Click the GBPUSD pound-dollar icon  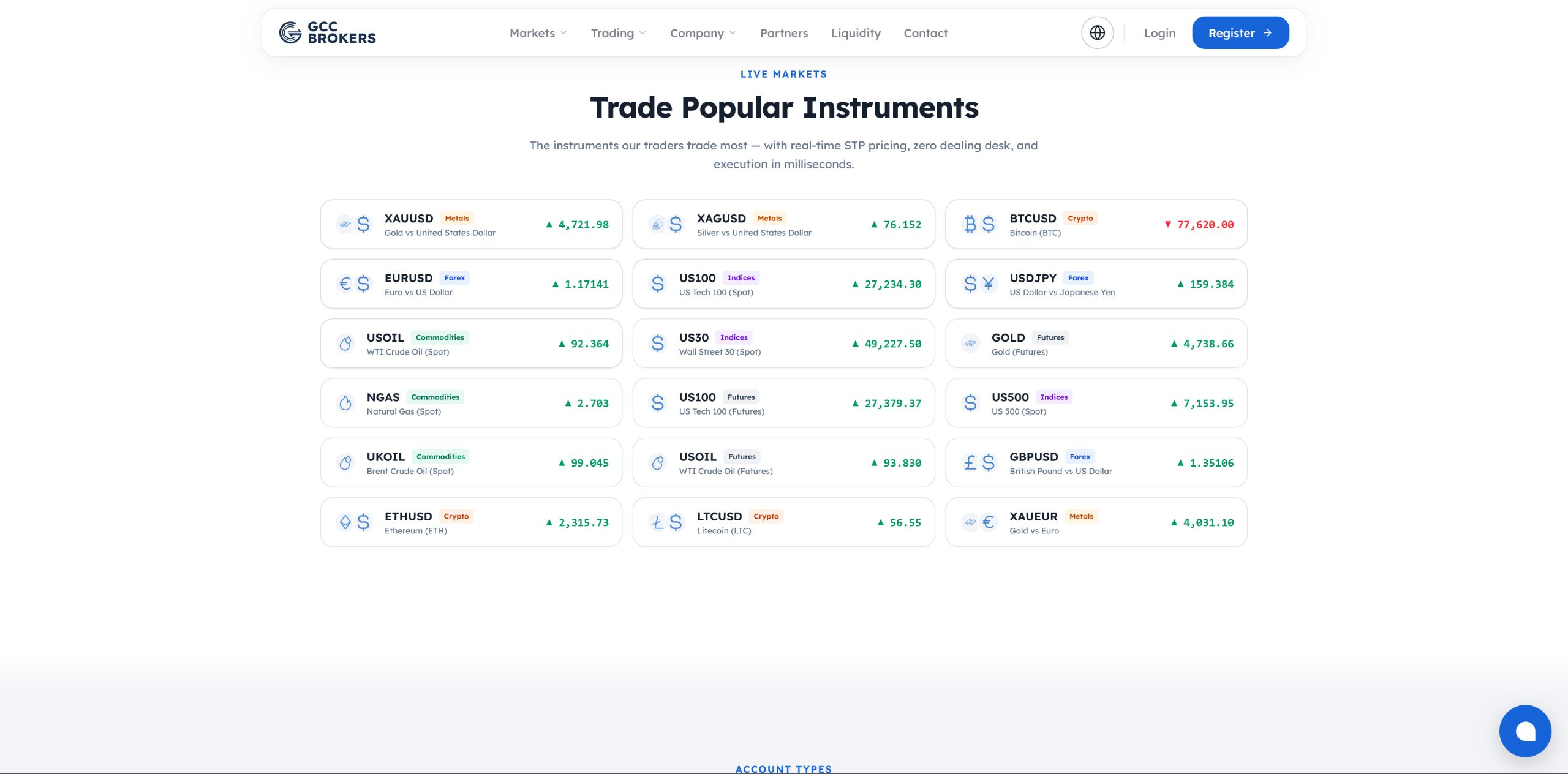point(979,462)
